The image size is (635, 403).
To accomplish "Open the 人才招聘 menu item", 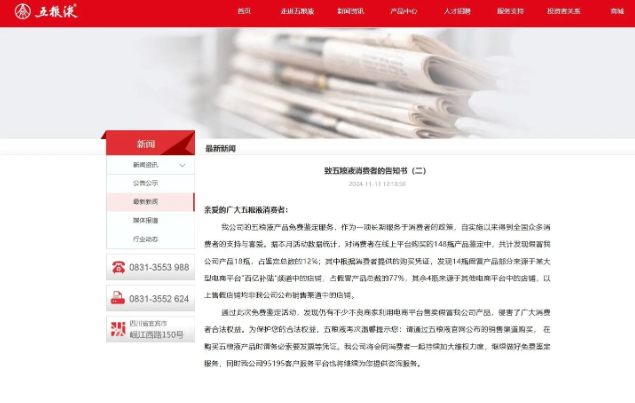I will point(457,11).
